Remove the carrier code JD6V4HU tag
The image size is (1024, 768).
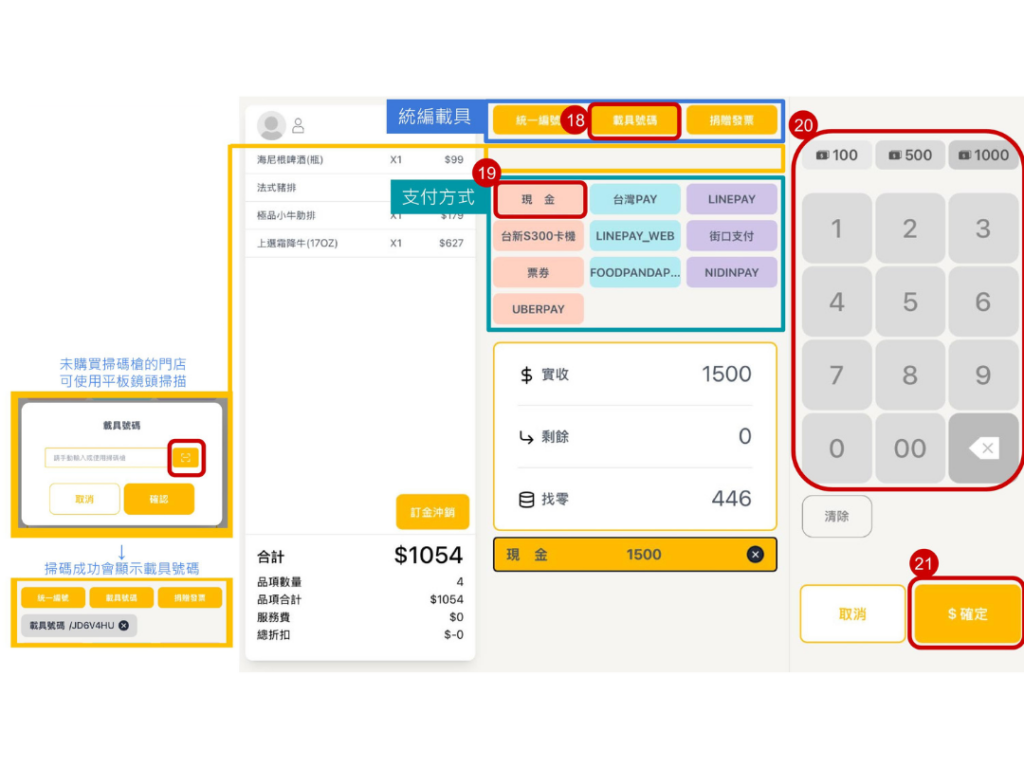[x=124, y=625]
